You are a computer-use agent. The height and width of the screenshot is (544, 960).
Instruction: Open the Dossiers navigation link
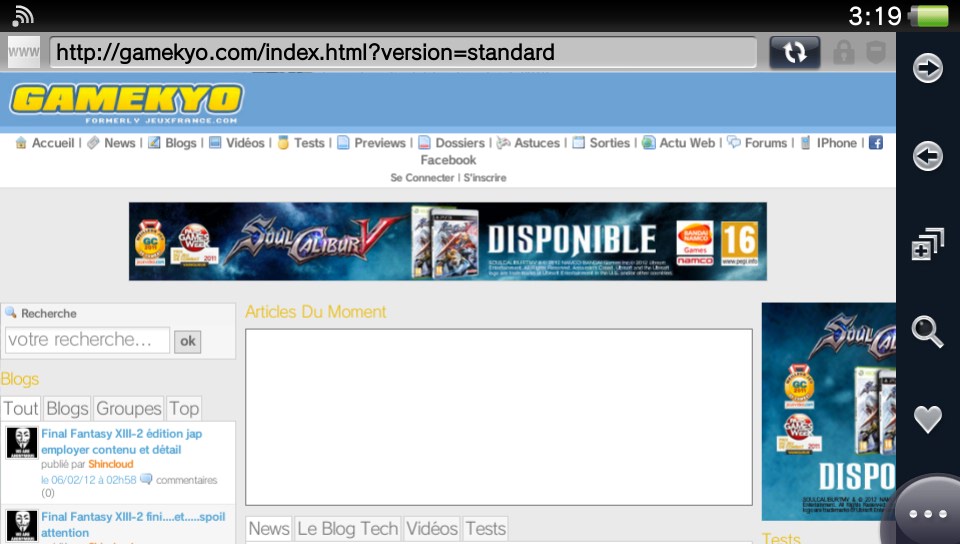coord(460,143)
